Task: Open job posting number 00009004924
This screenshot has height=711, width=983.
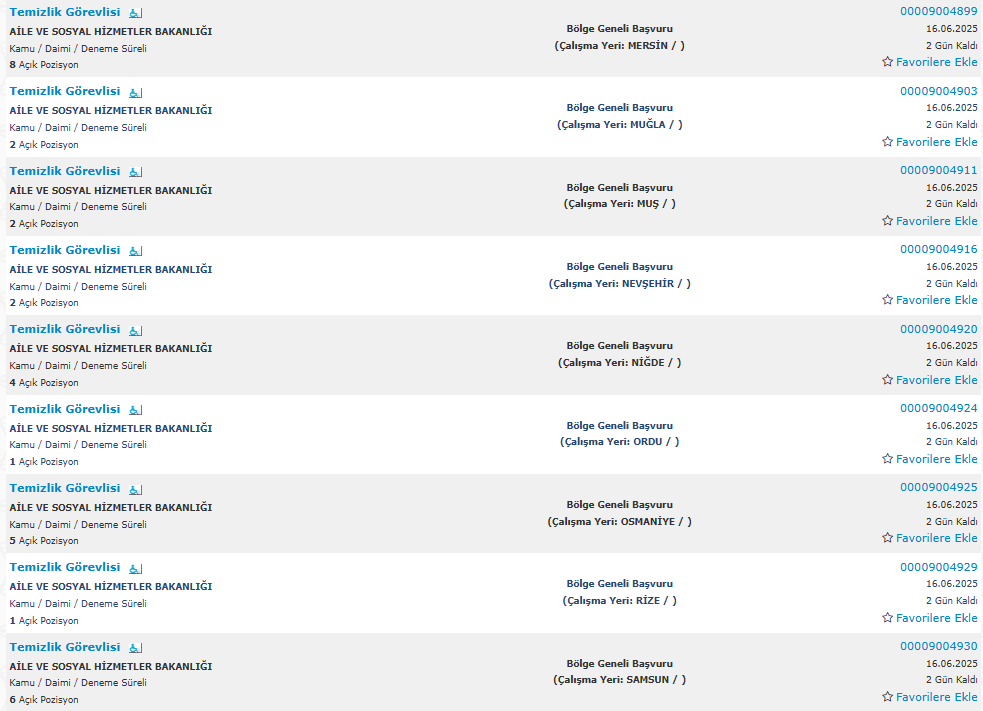Action: tap(938, 408)
